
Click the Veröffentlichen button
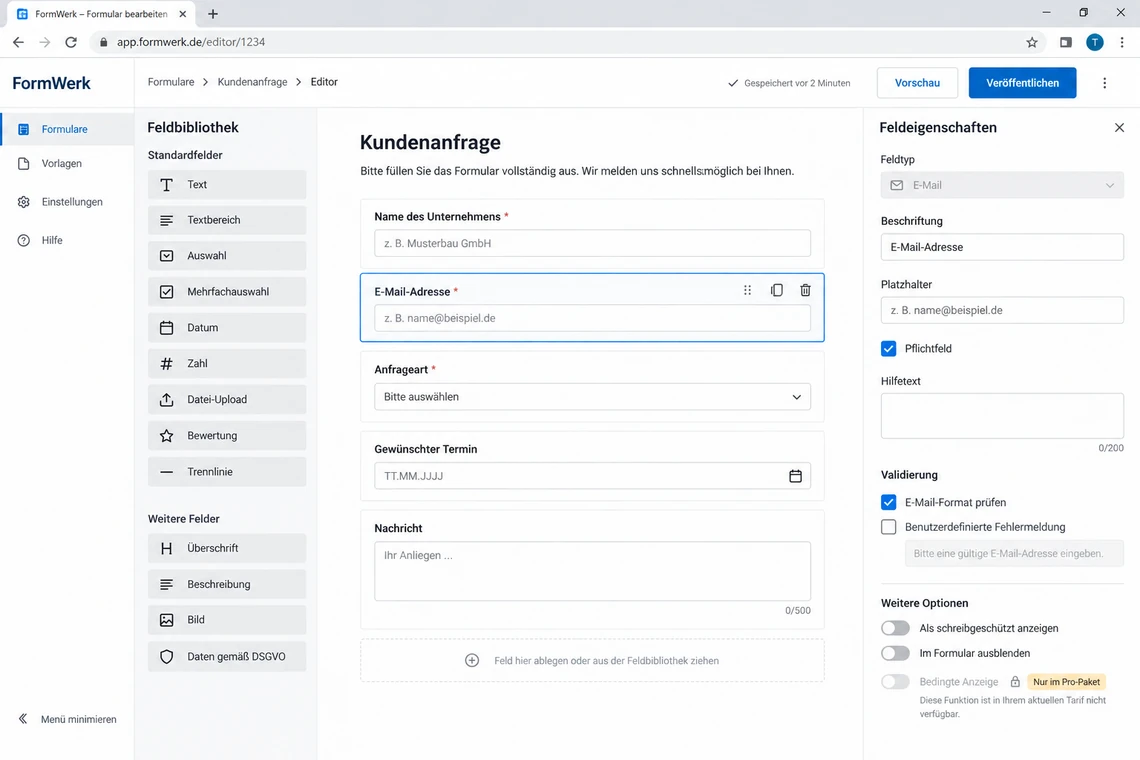[1022, 83]
